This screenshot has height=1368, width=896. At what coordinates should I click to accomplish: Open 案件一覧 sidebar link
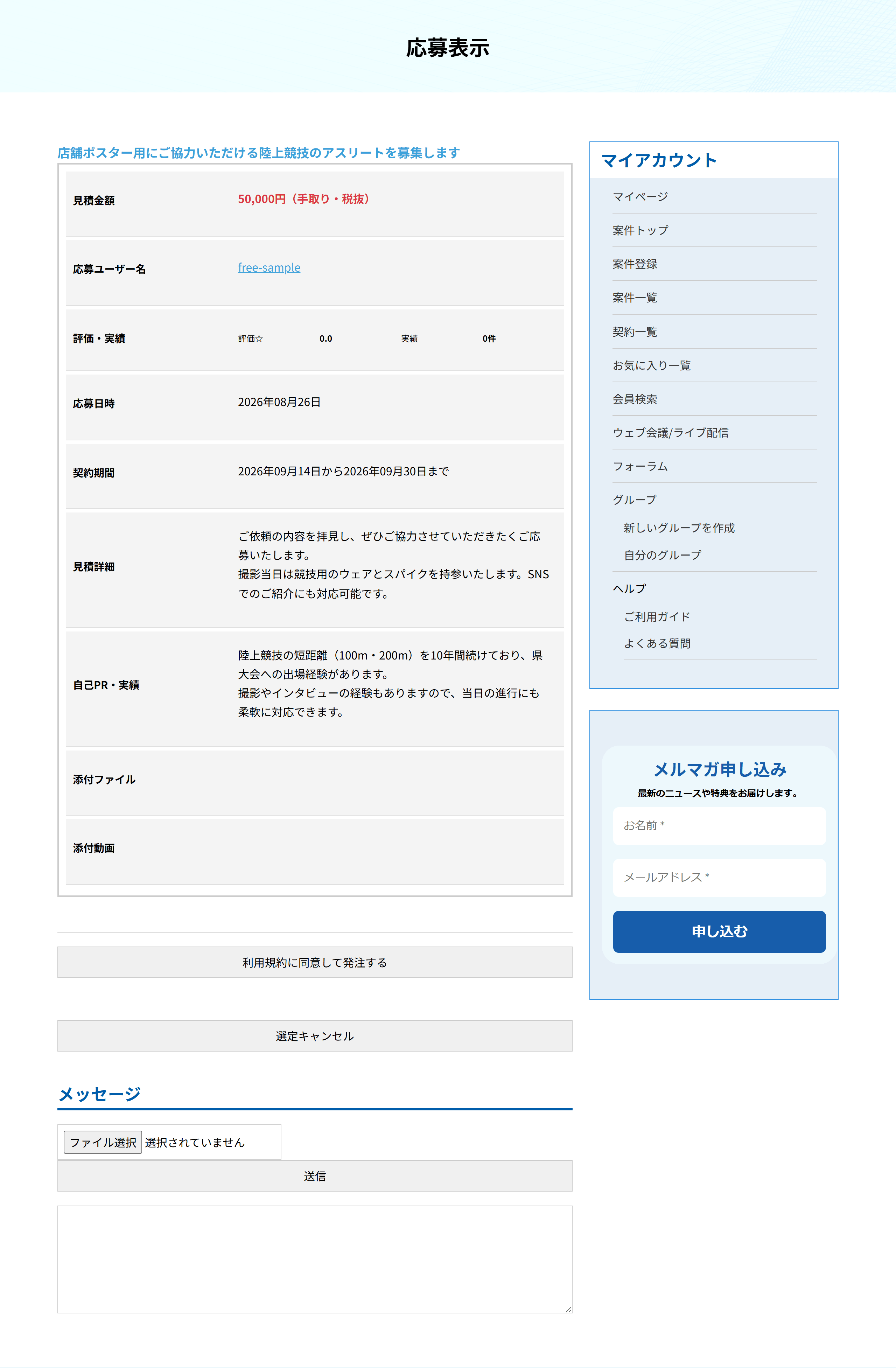tap(635, 298)
